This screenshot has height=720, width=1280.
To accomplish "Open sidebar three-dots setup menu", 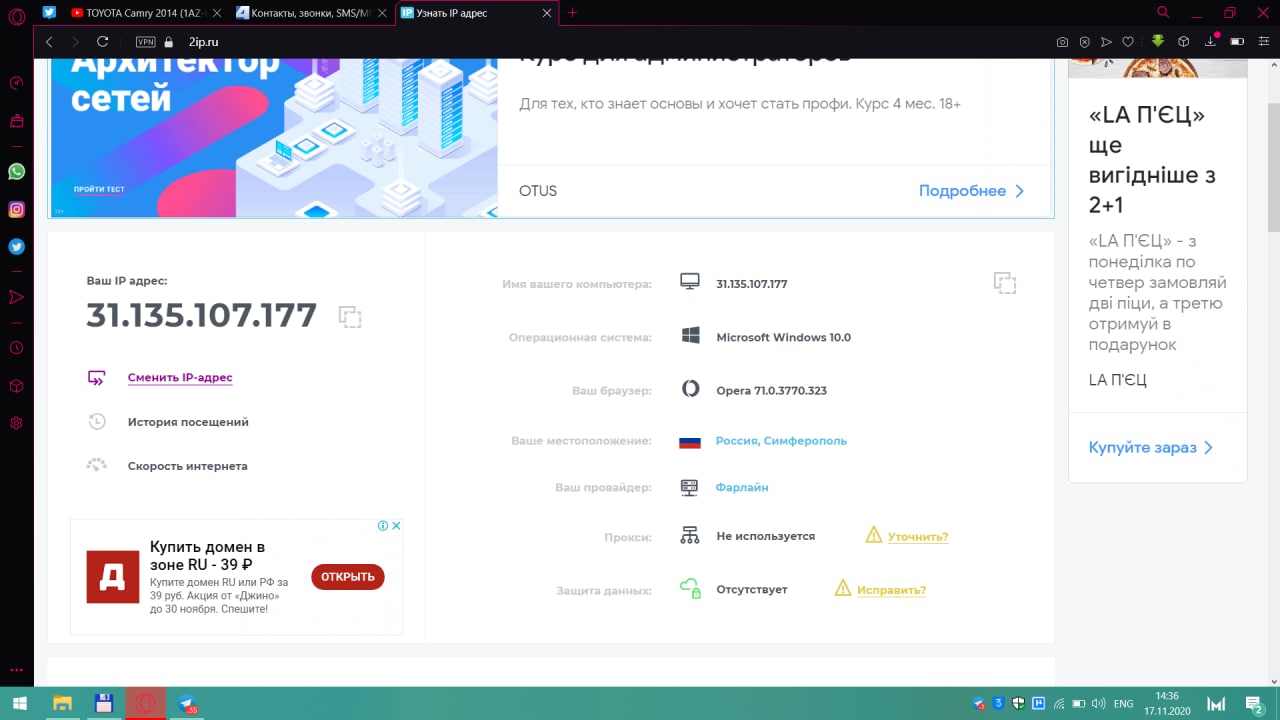I will [x=16, y=670].
